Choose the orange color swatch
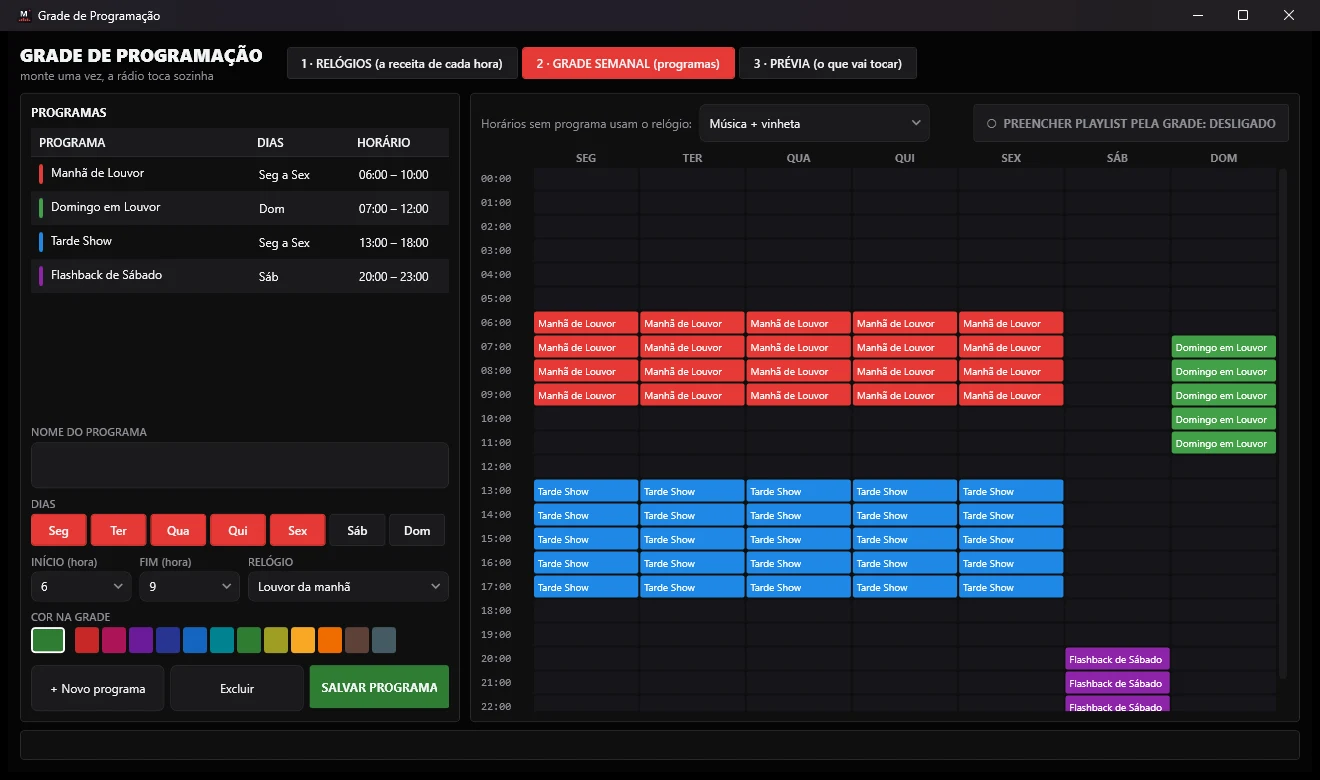 [x=330, y=640]
